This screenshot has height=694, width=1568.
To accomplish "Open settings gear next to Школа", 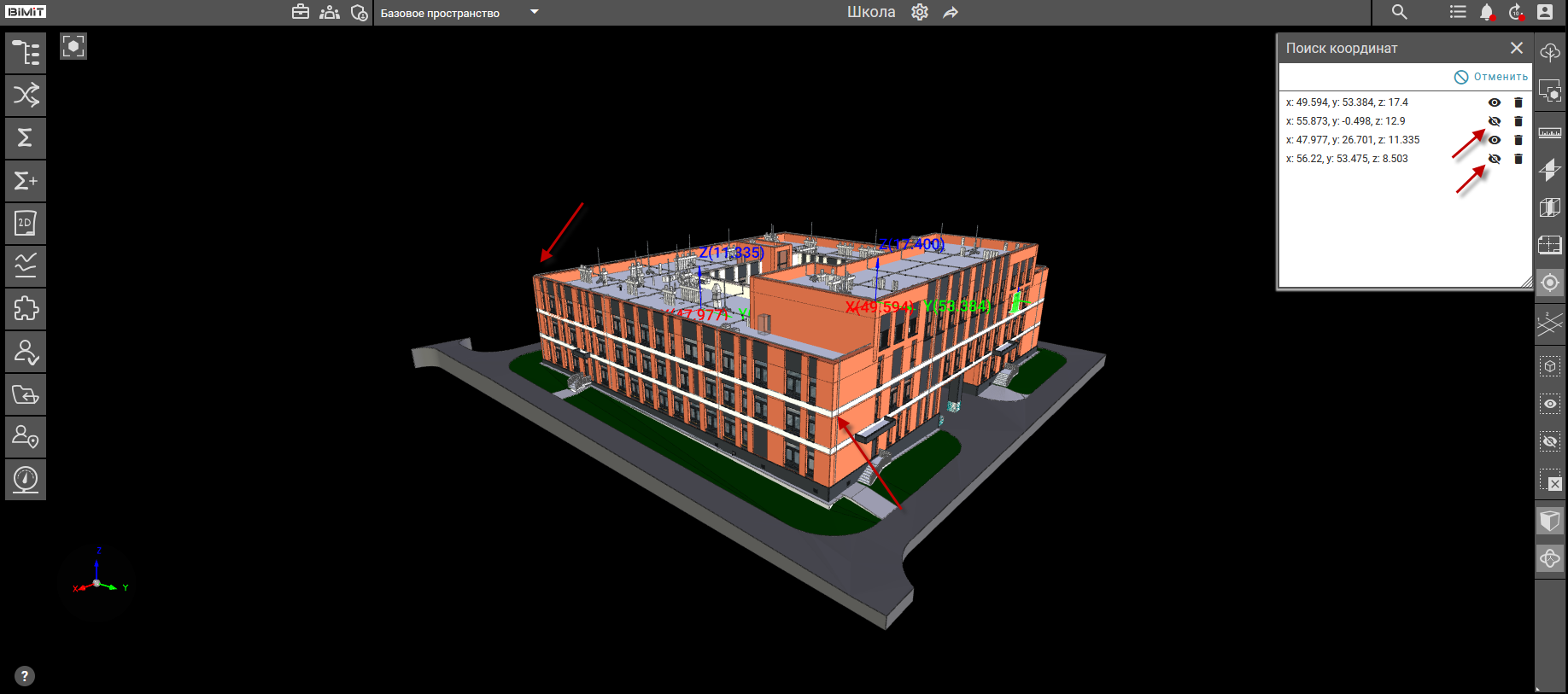I will coord(919,12).
